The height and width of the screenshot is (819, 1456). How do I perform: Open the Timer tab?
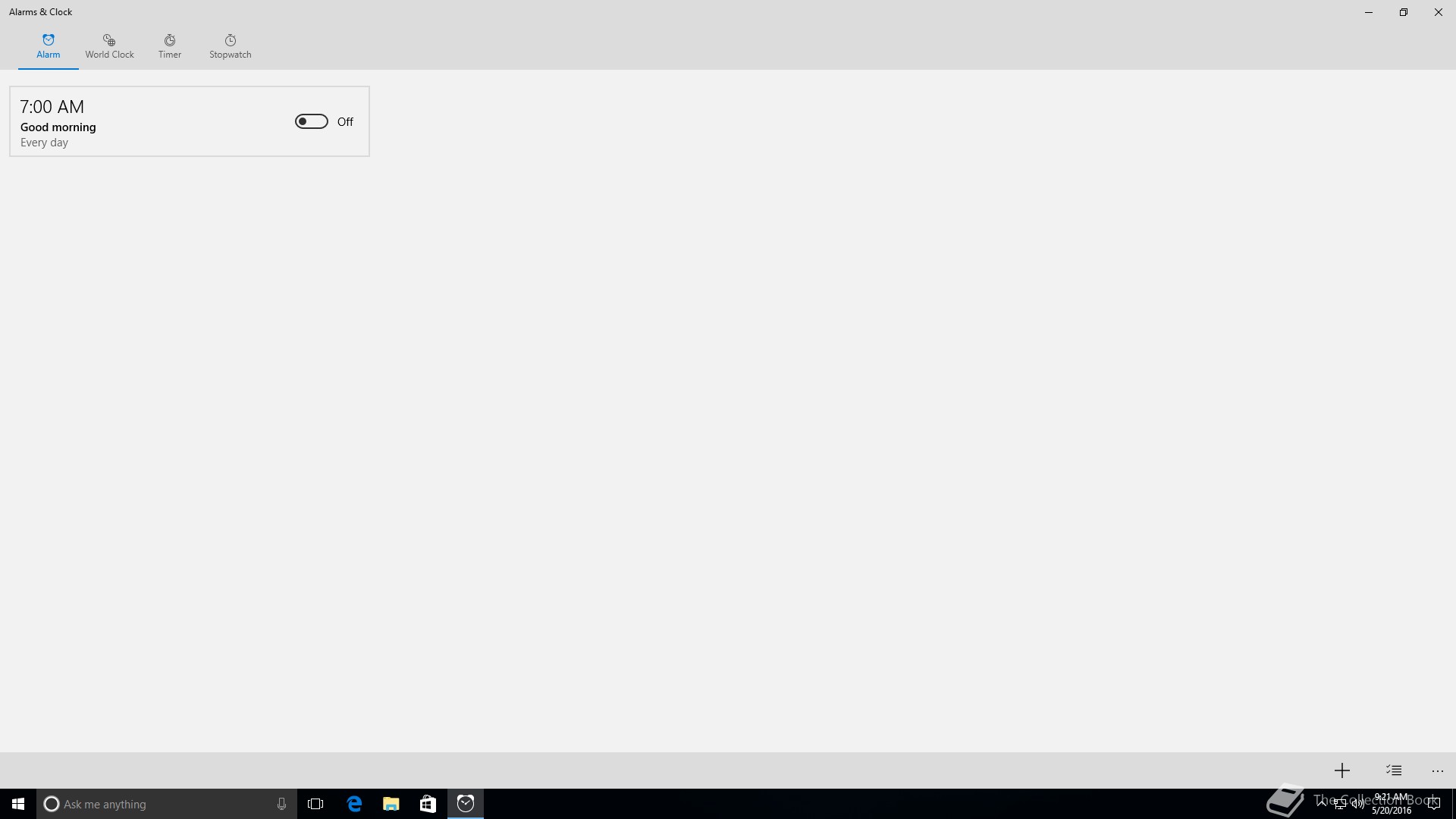(169, 46)
